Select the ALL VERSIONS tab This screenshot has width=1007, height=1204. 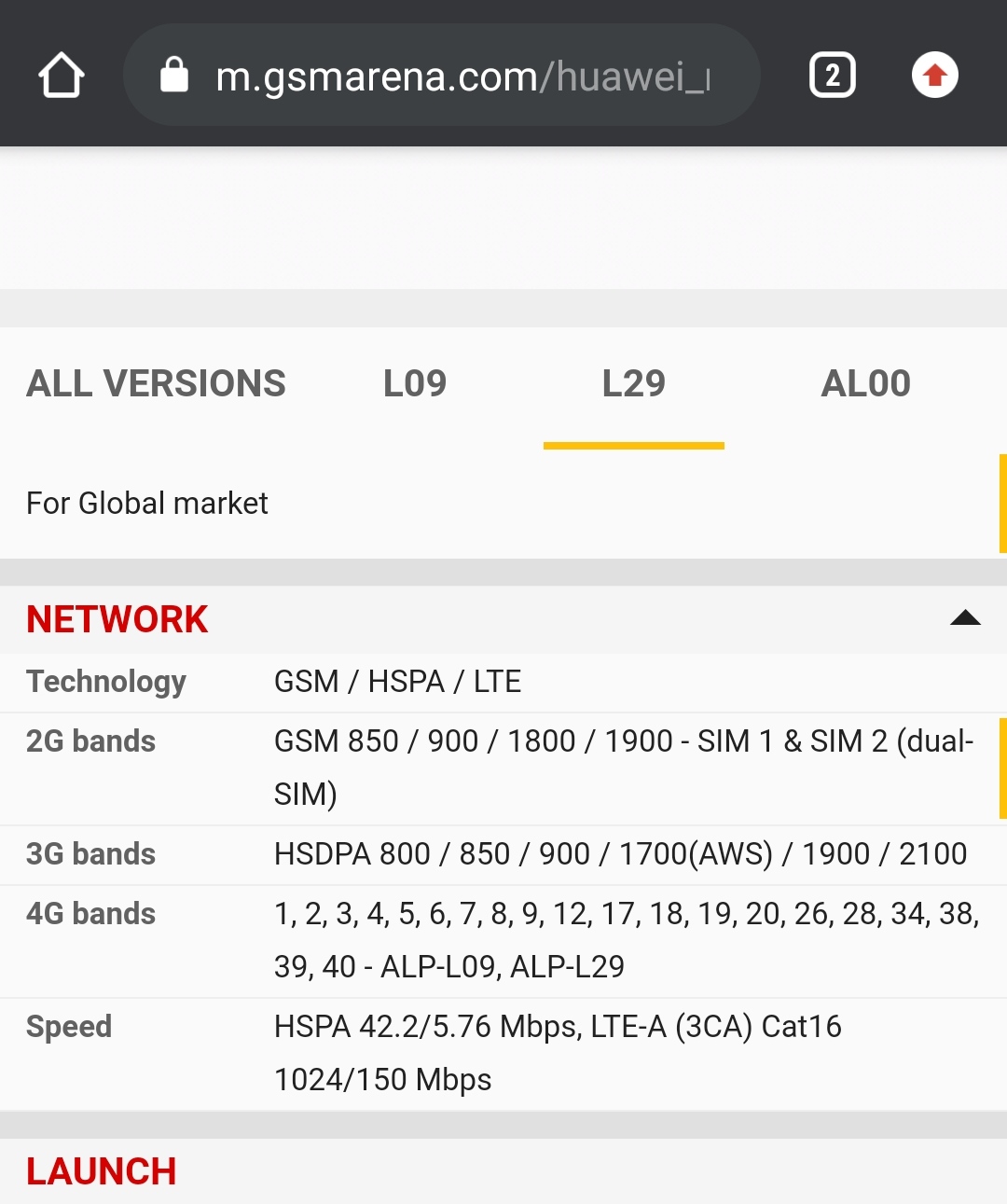(x=156, y=383)
